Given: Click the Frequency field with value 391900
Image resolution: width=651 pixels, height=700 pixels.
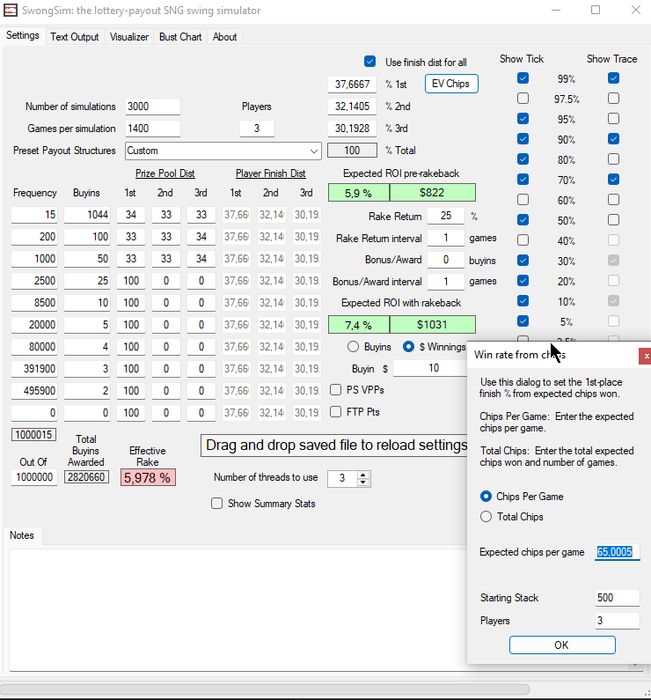Looking at the screenshot, I should tap(34, 369).
